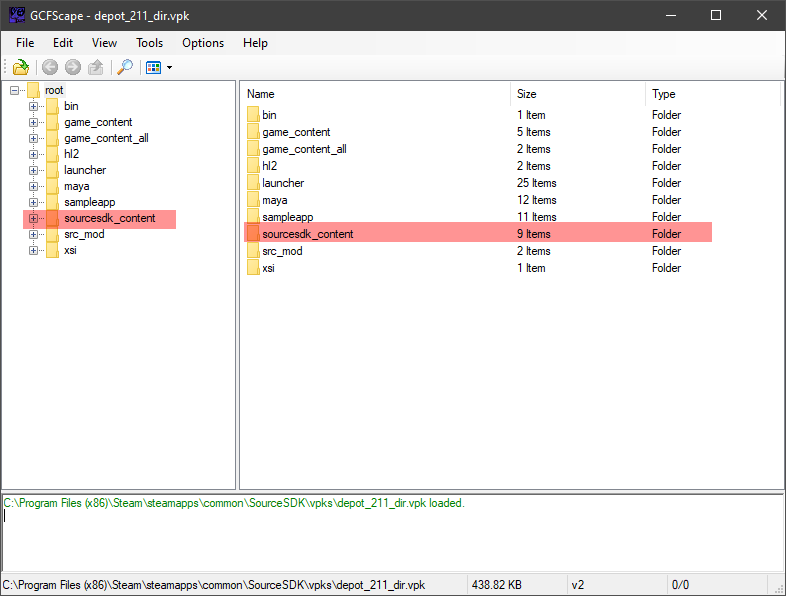The width and height of the screenshot is (786, 596).
Task: Select launcher in the folder tree
Action: (x=85, y=170)
